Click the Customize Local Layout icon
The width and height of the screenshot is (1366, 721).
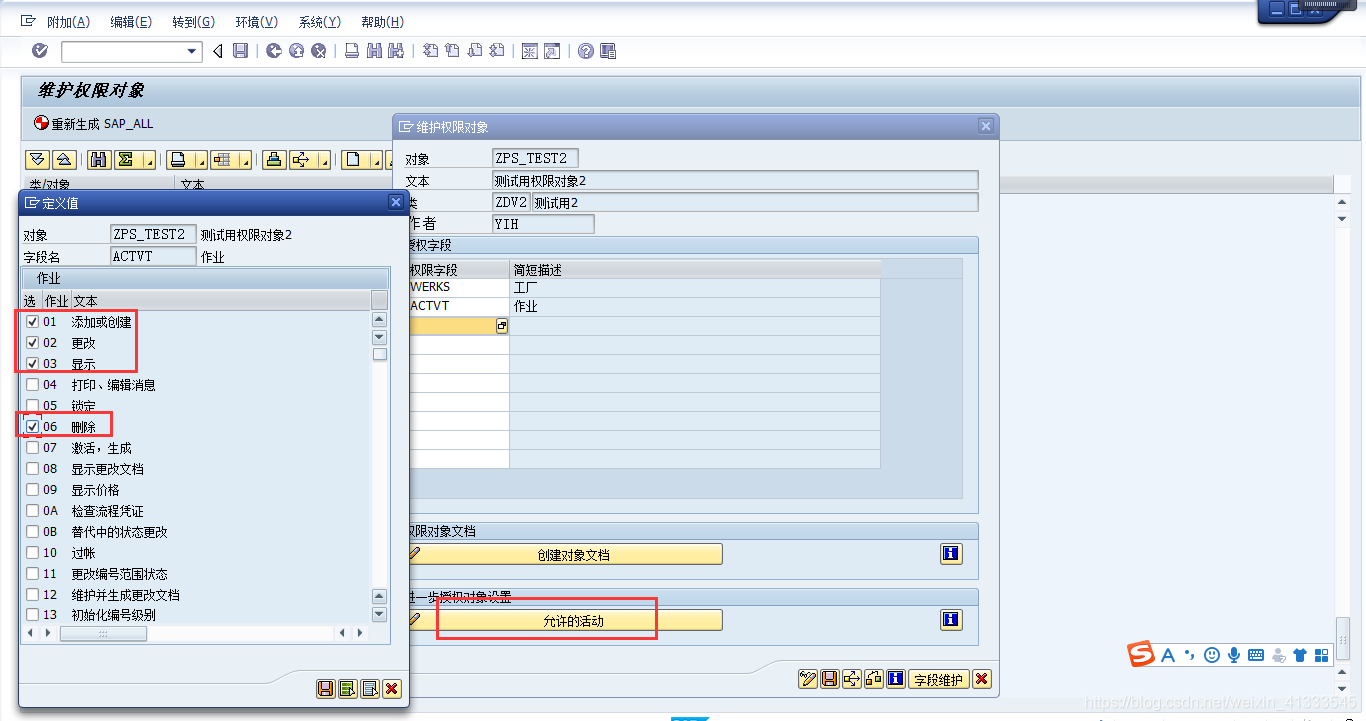pyautogui.click(x=608, y=51)
